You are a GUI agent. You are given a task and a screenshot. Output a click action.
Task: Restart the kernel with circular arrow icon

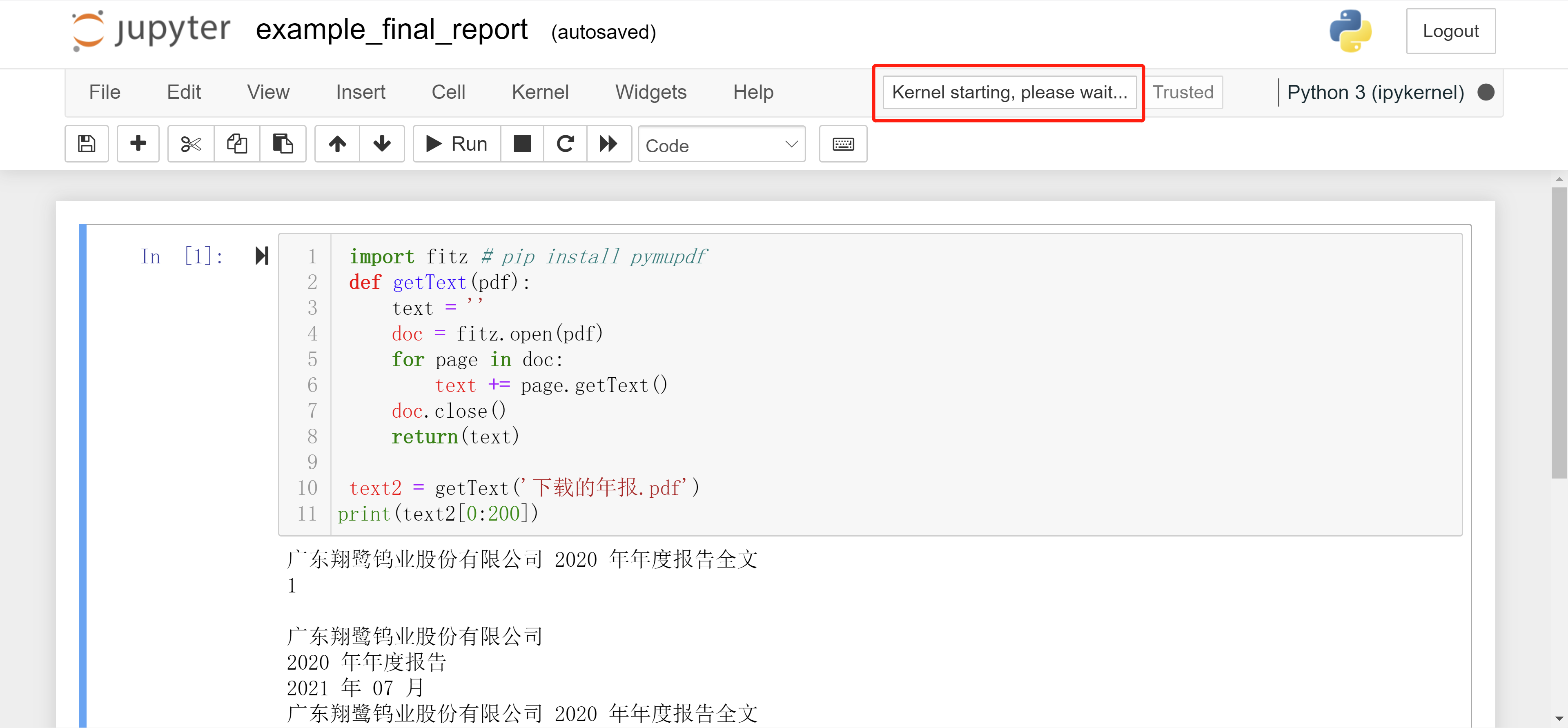click(566, 144)
